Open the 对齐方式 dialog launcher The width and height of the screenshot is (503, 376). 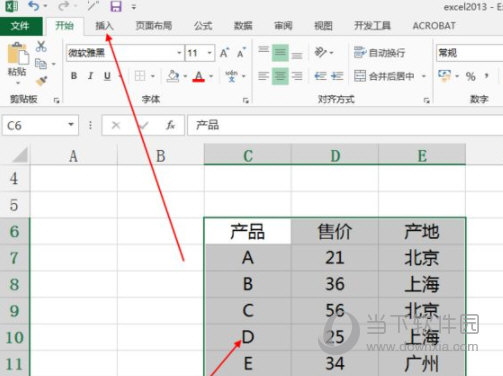coord(426,100)
